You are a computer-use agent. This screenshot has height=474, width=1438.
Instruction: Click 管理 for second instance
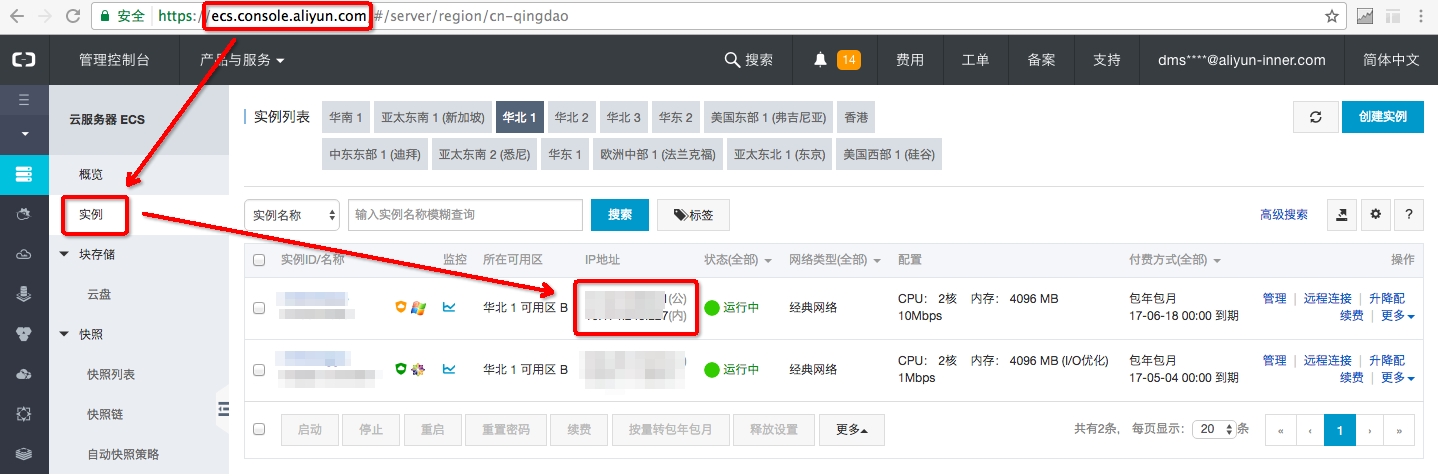coord(1274,360)
